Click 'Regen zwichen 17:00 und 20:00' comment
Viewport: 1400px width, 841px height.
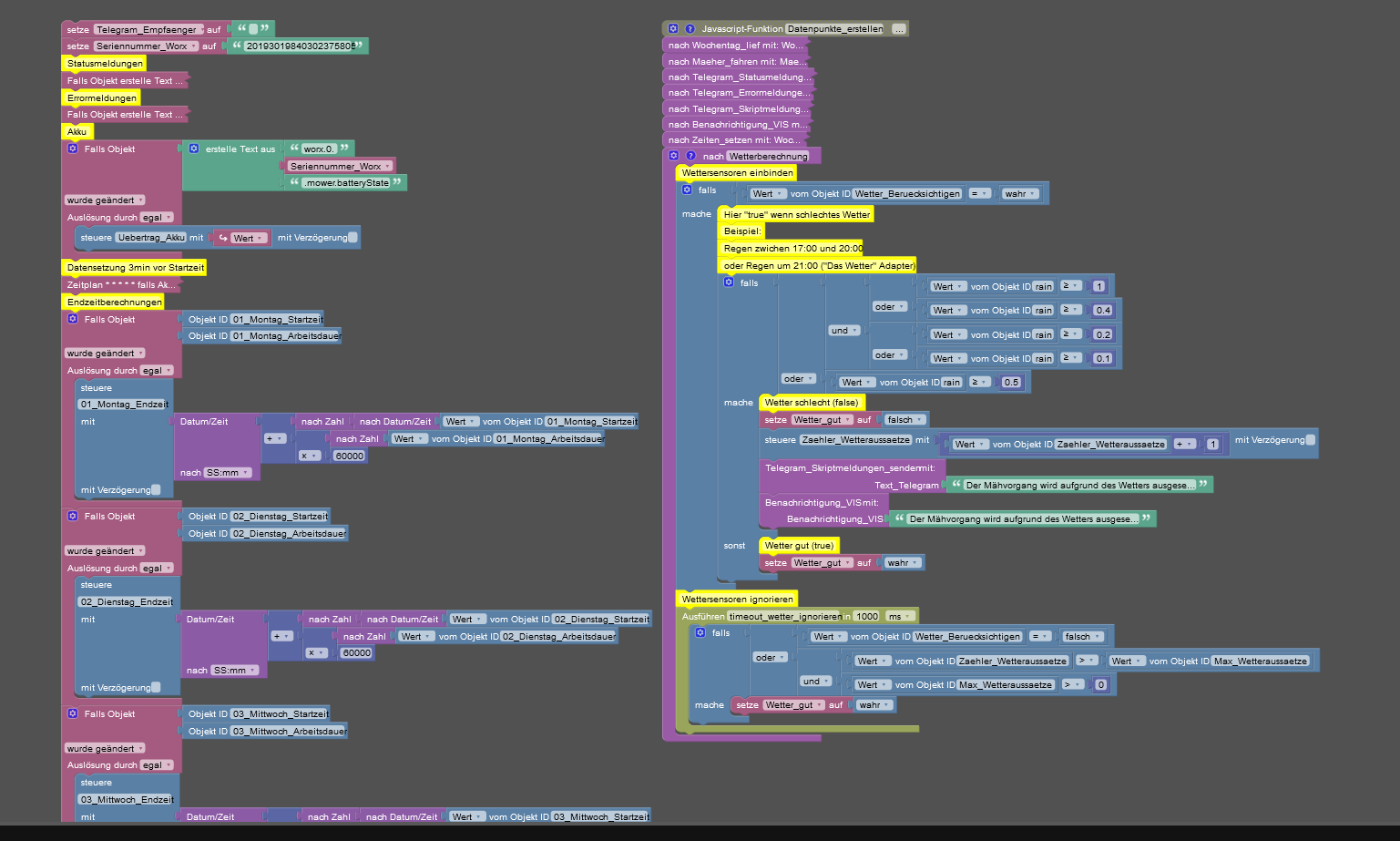coord(792,249)
